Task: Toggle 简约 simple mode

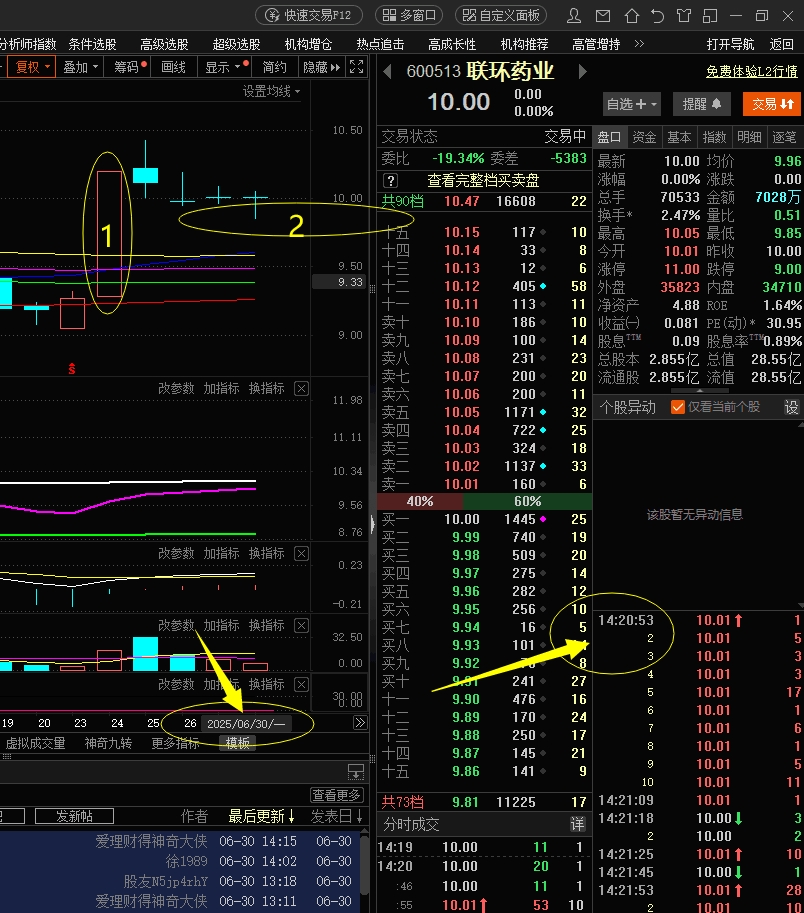Action: (x=274, y=67)
